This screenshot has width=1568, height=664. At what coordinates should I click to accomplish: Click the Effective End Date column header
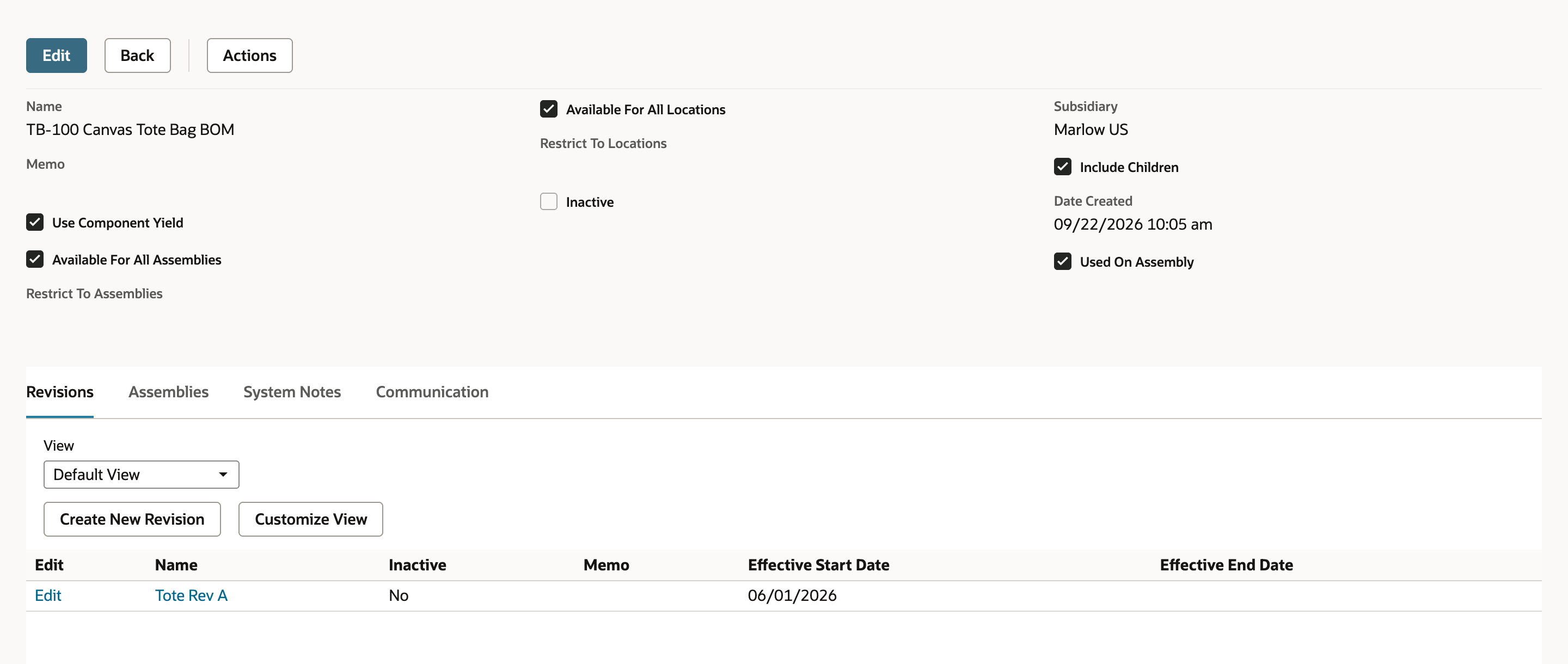1226,565
